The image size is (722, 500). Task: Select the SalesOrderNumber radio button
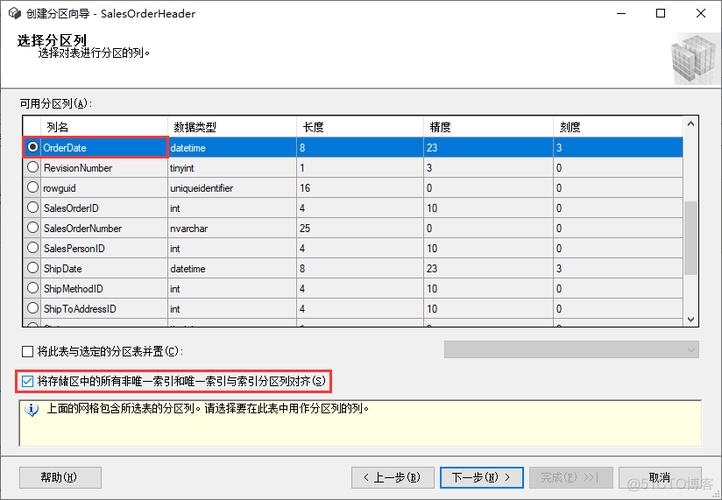point(33,227)
